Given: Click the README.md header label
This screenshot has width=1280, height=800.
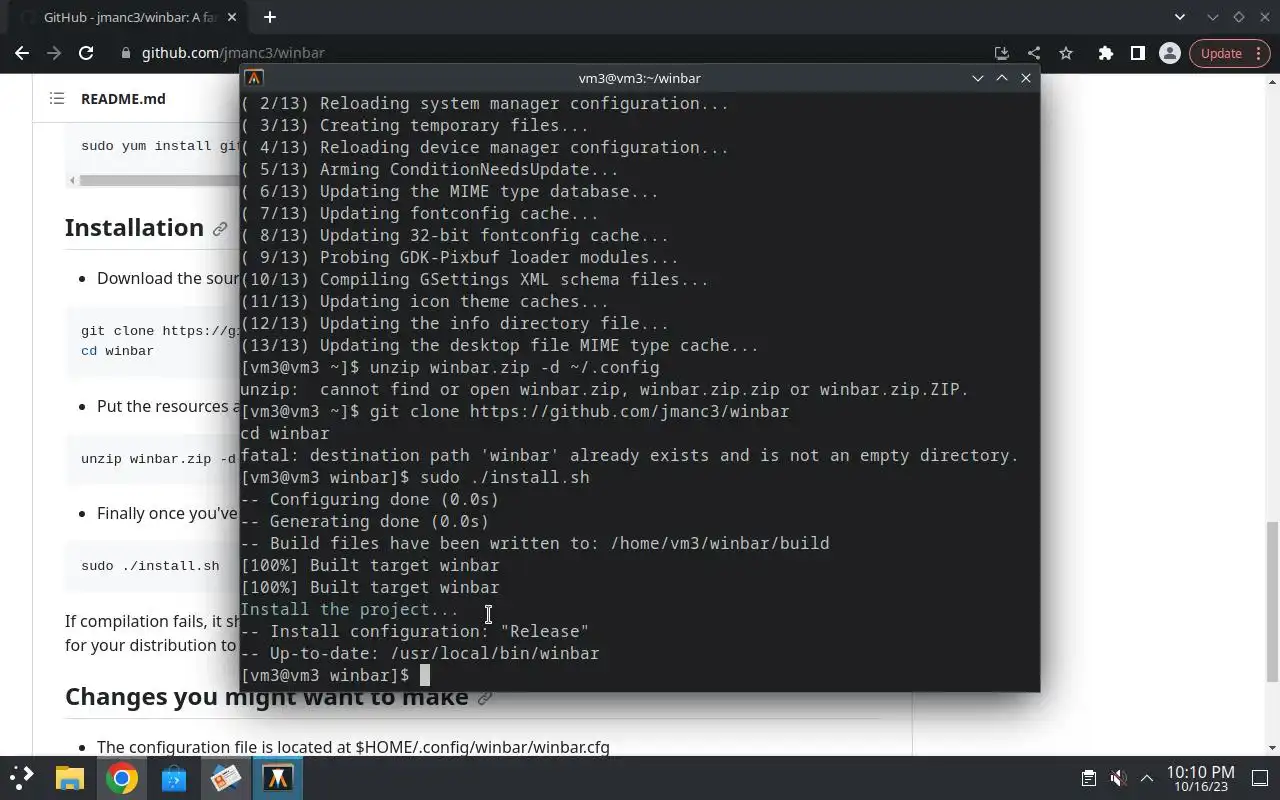Looking at the screenshot, I should [123, 99].
